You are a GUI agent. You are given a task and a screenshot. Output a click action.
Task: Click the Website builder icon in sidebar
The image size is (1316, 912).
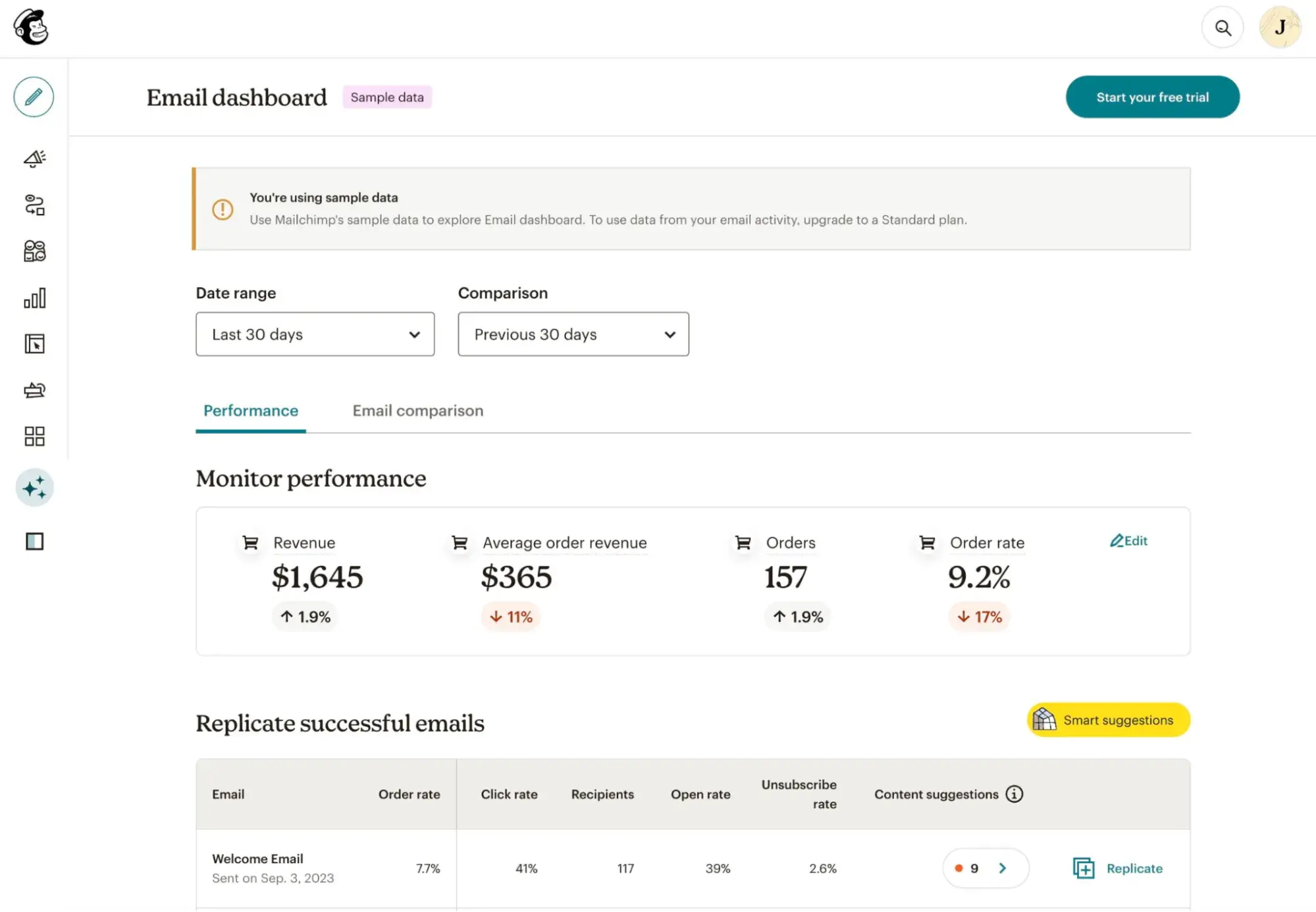point(34,344)
